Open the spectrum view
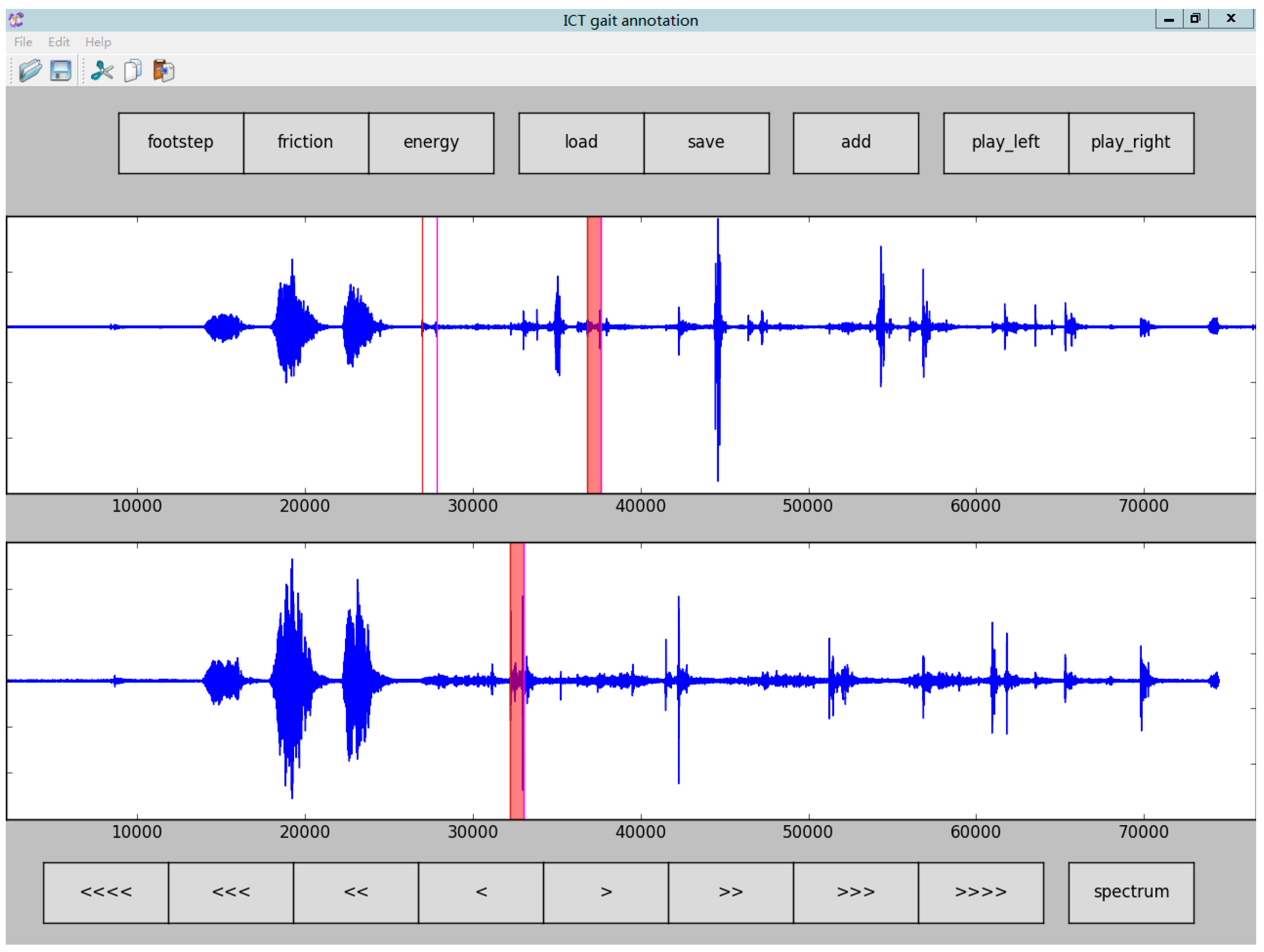Screen dimensions: 1264x952 coord(1131,893)
